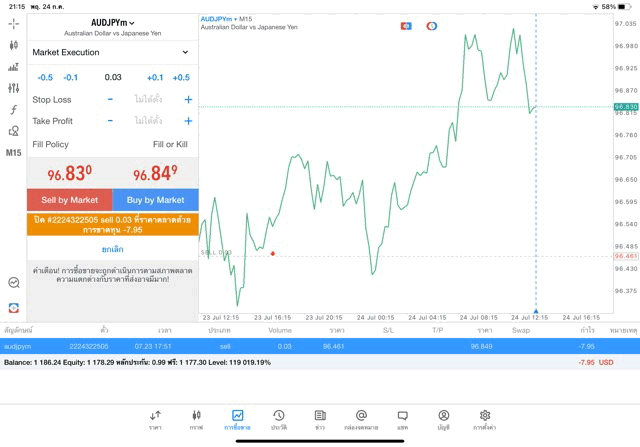Open the News tab icon
The width and height of the screenshot is (640, 447).
[x=320, y=419]
